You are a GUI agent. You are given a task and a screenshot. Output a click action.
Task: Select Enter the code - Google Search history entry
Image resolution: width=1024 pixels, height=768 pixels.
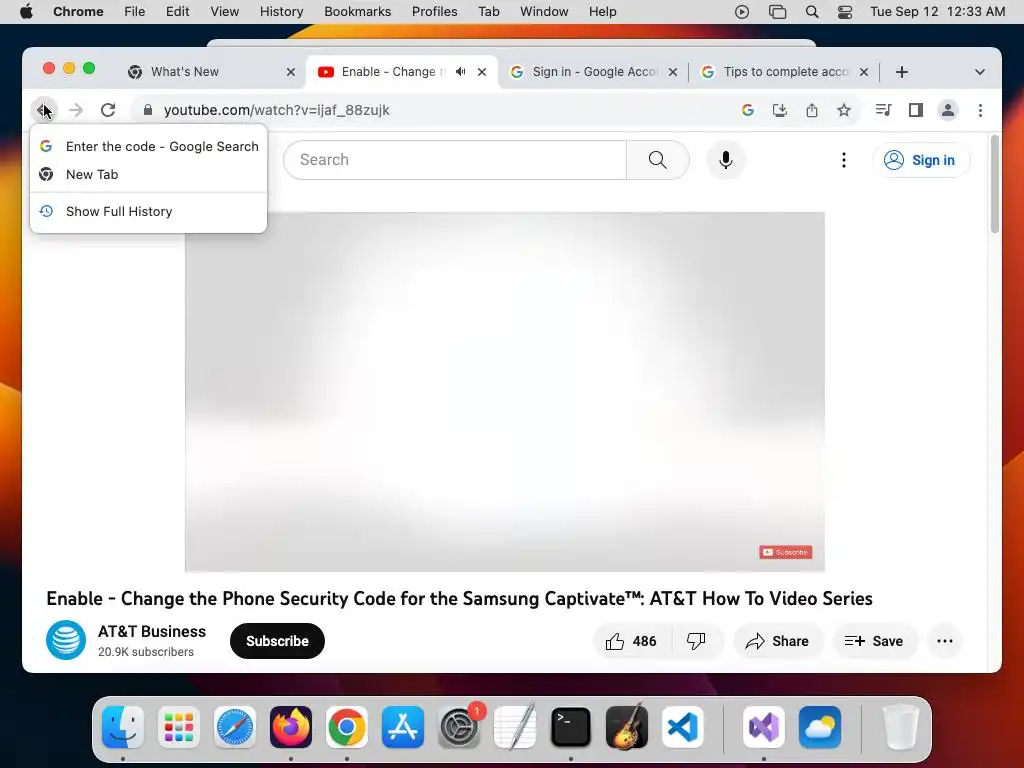tap(148, 146)
